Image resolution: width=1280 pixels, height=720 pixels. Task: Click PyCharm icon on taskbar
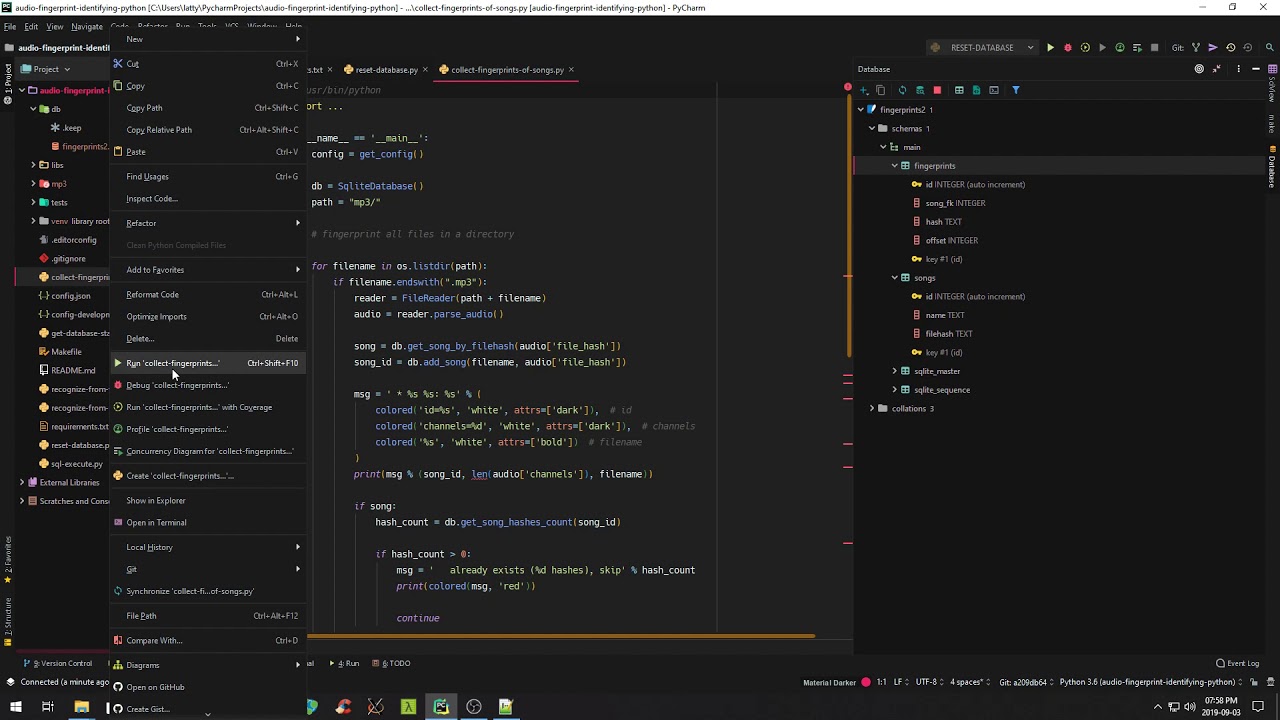click(x=441, y=707)
